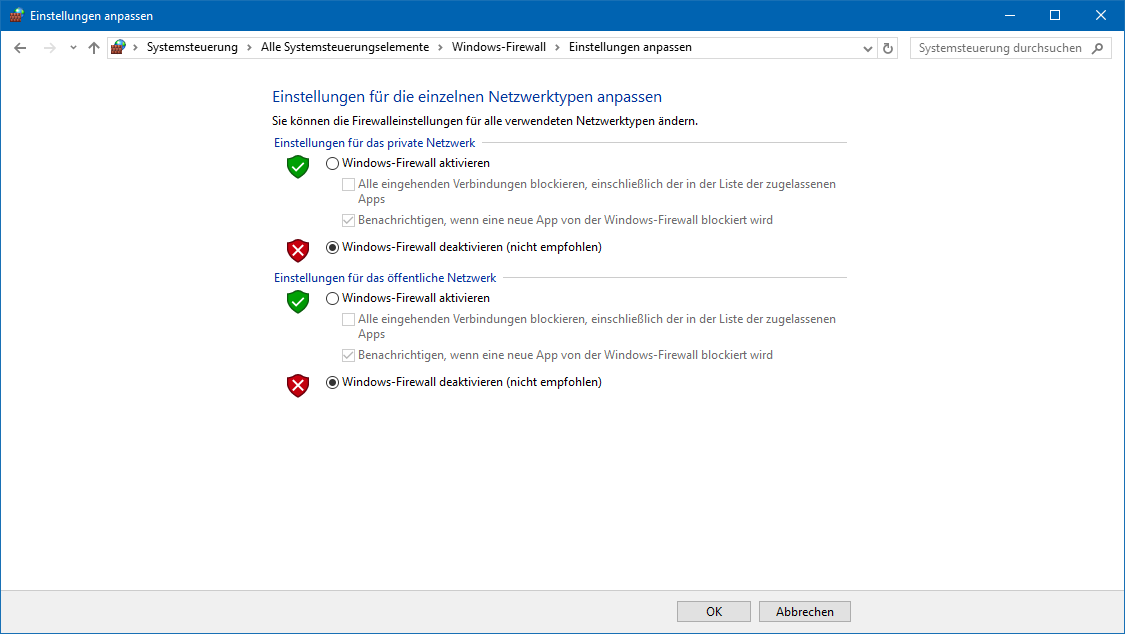Image resolution: width=1125 pixels, height=634 pixels.
Task: Go back with the back arrow
Action: pyautogui.click(x=20, y=48)
